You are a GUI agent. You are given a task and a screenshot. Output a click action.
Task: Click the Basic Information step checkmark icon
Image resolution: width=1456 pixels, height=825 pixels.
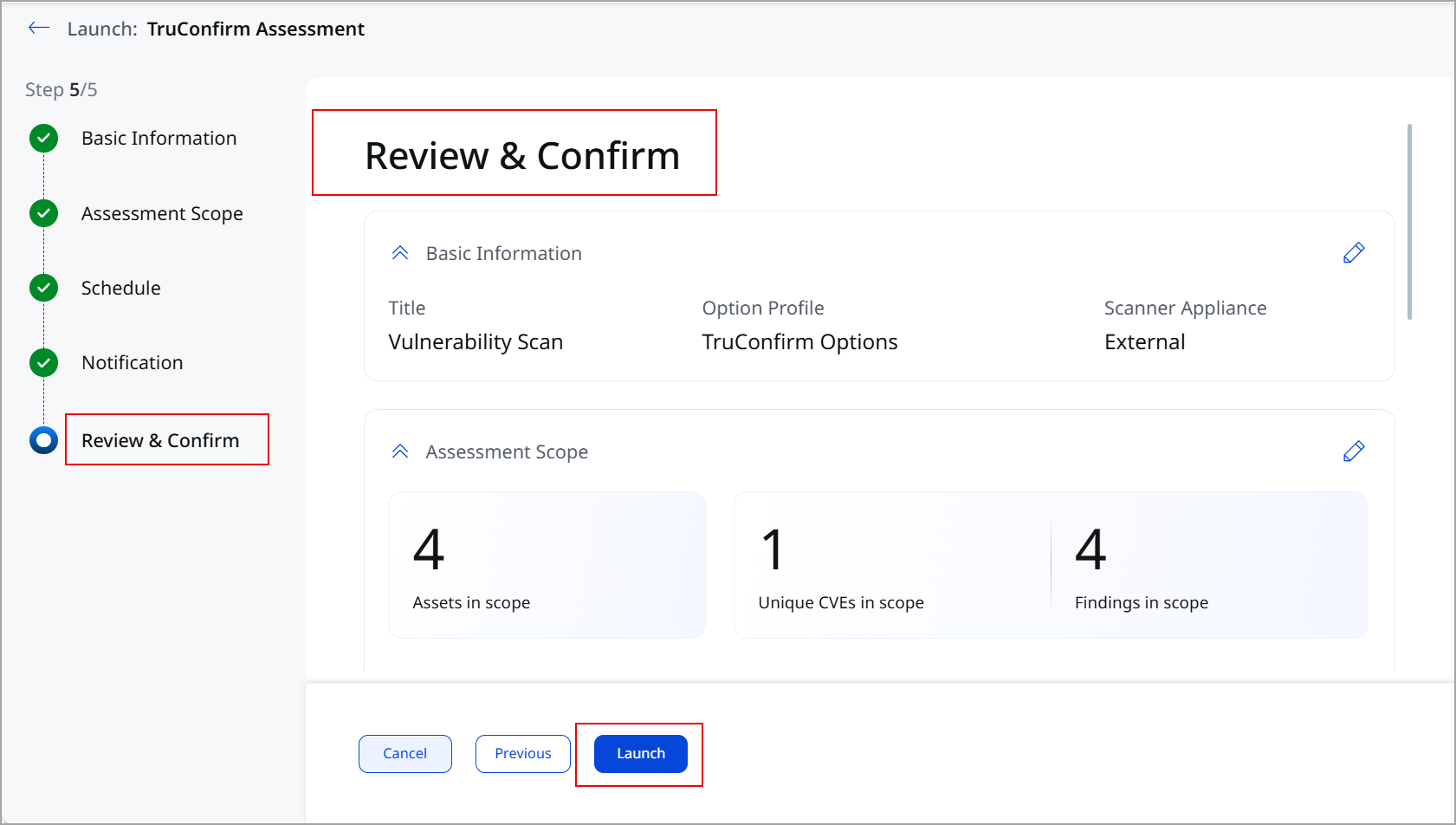pos(43,138)
